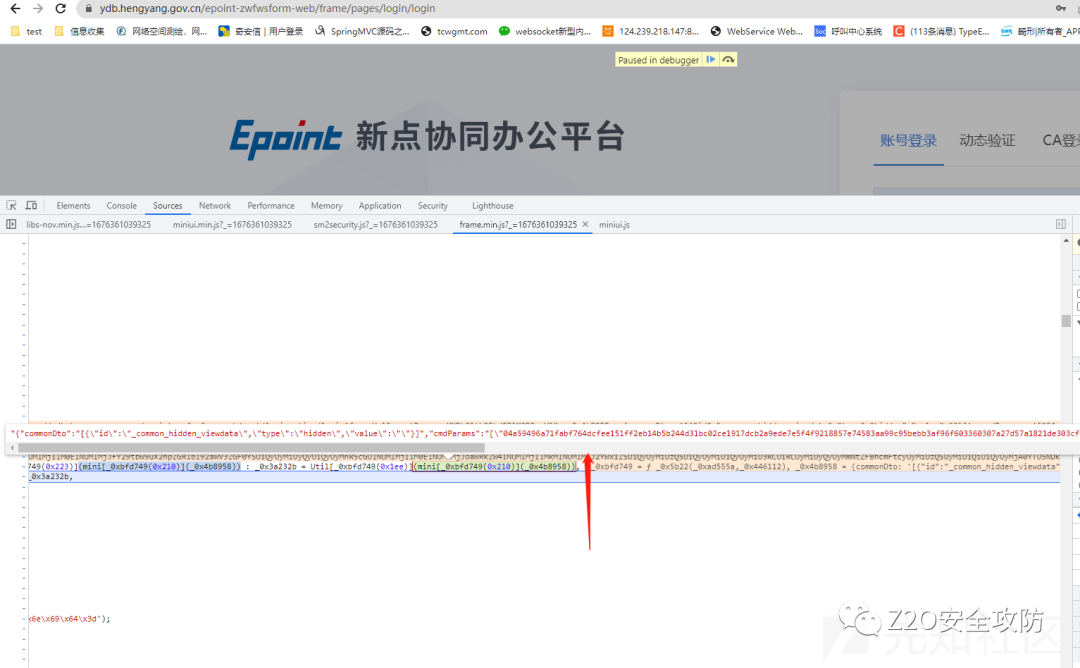The image size is (1080, 668).
Task: Open the 124.239.218.147 bookmark
Action: coord(650,31)
